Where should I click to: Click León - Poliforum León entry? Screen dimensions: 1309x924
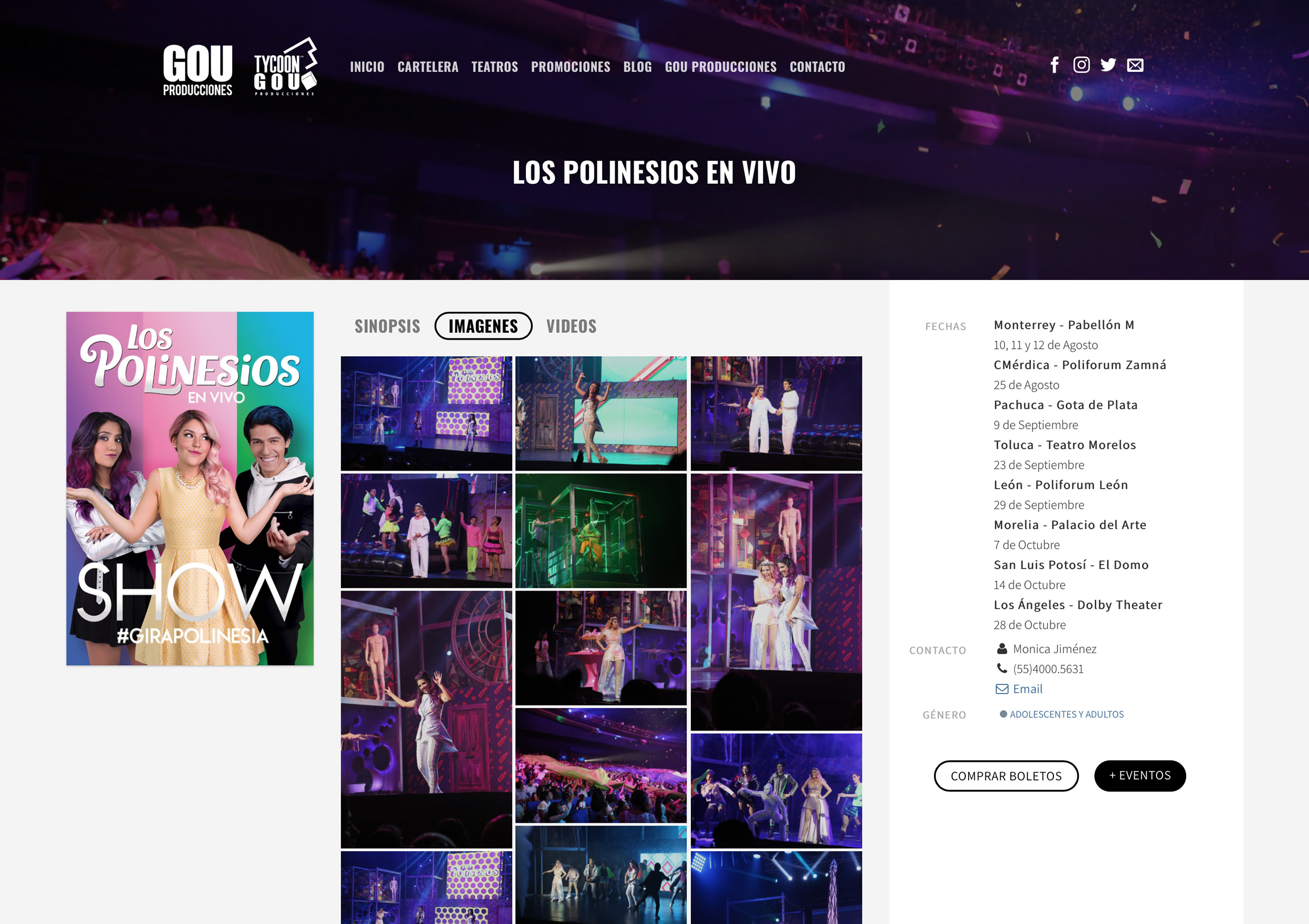(x=1060, y=485)
